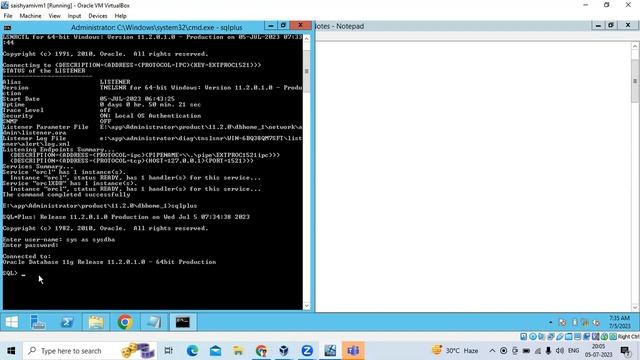Click scroll-up arrow of cmd window
Viewport: 640px width, 360px height.
coord(307,39)
